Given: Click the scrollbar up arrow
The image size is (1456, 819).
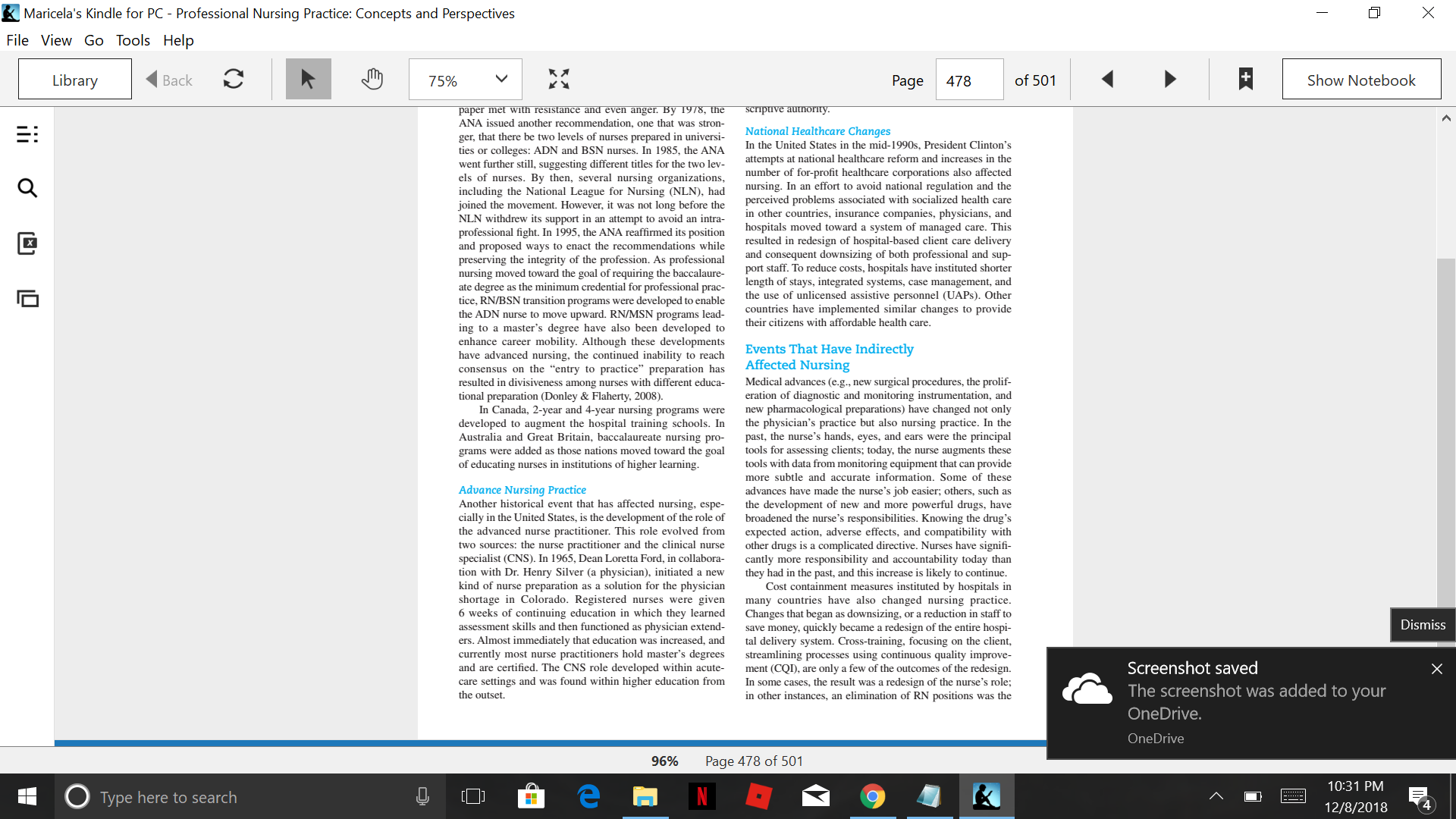Looking at the screenshot, I should pos(1446,118).
